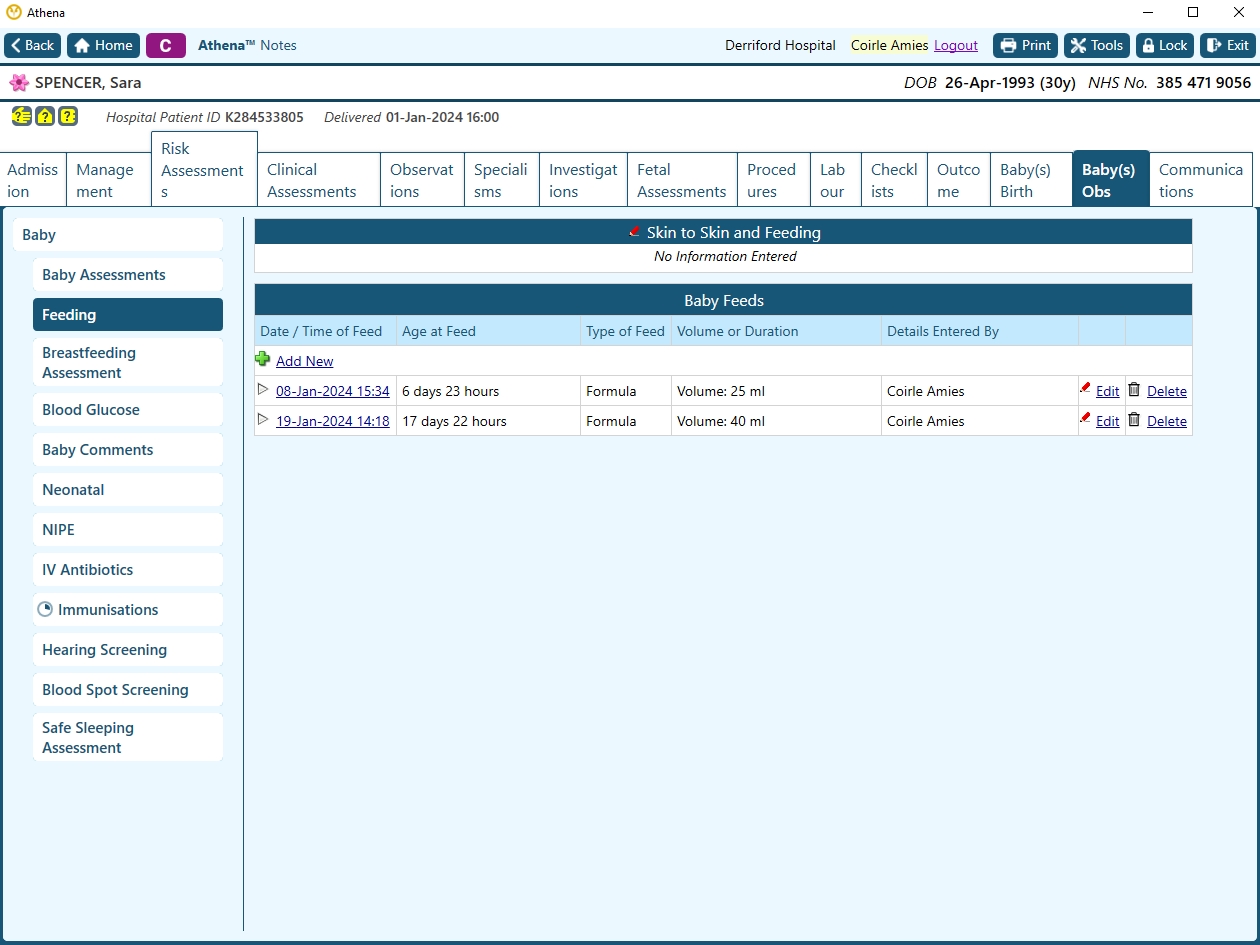Edit the 25 ml formula feed

coord(1108,391)
